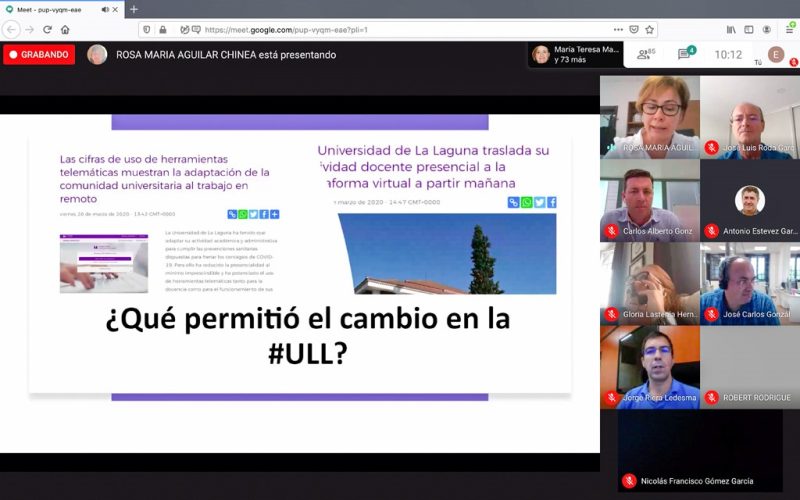Open the Firefox account icon
Viewport: 800px width, 500px height.
point(767,30)
